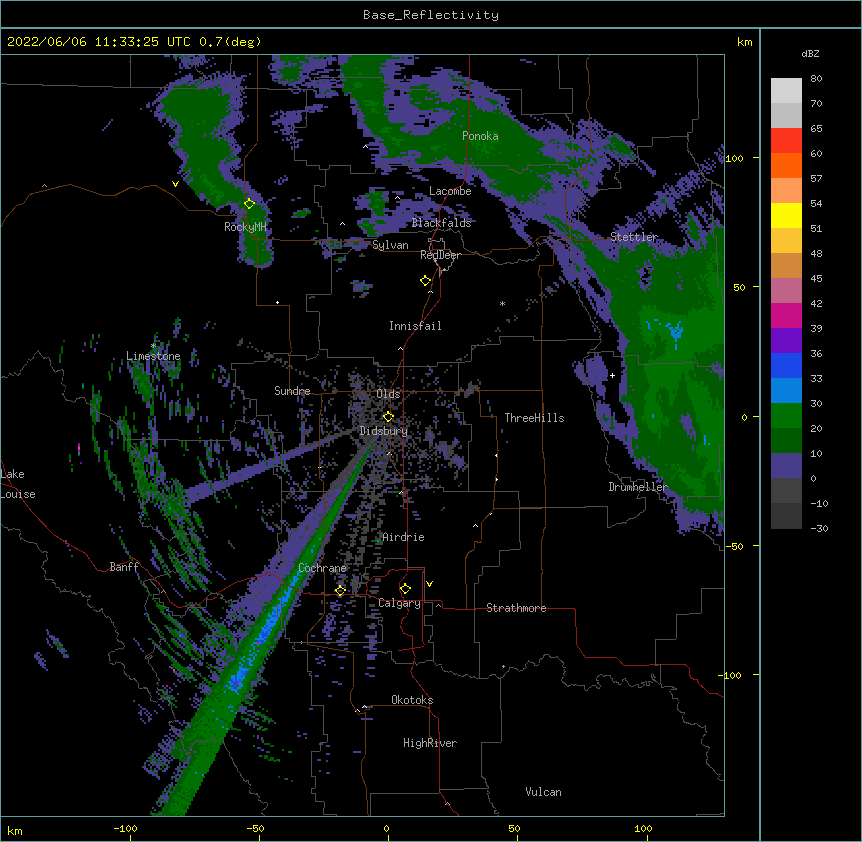
Task: Click the 100 tick on the right axis
Action: pos(734,158)
